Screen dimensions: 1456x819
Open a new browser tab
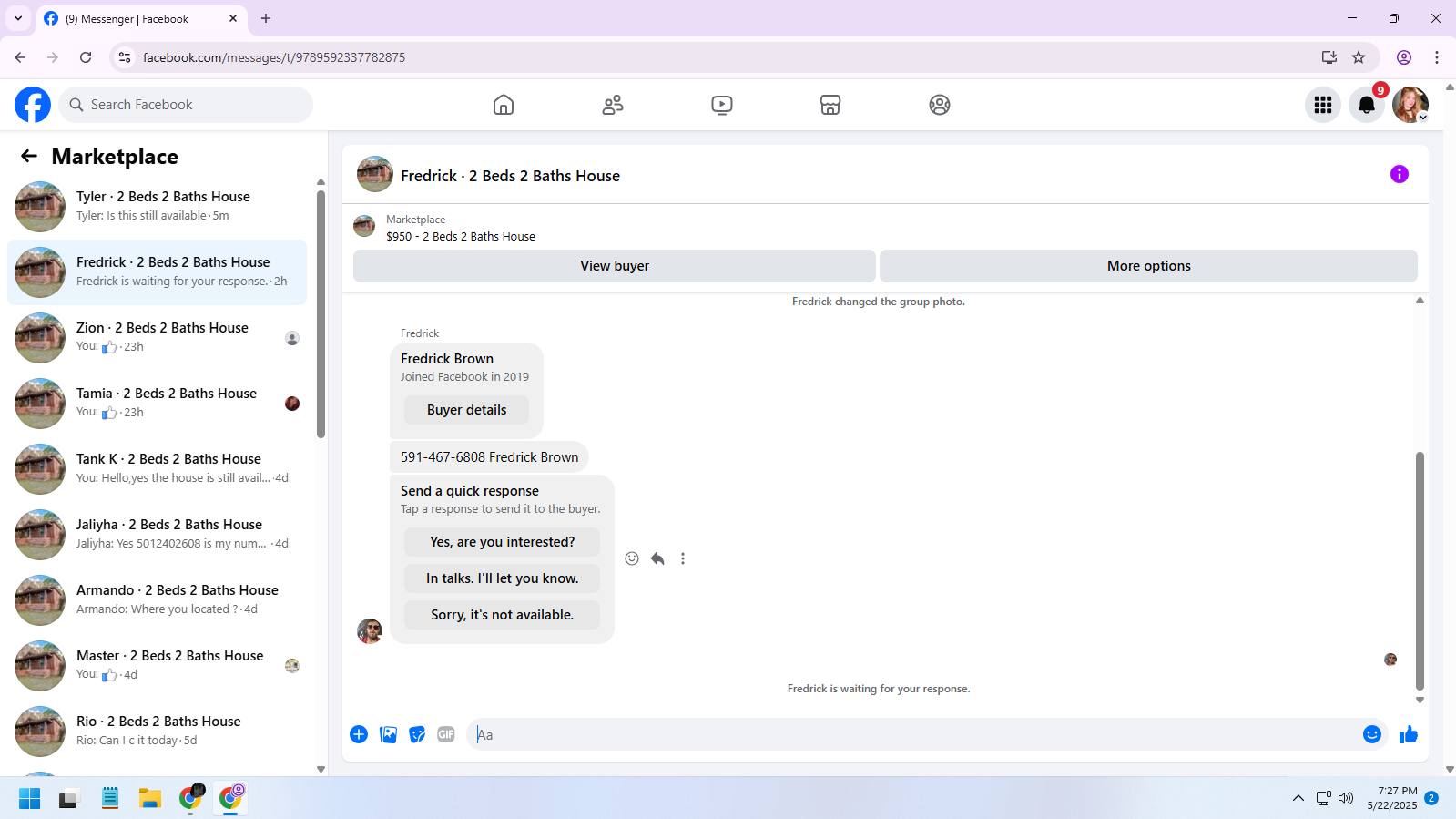[266, 18]
